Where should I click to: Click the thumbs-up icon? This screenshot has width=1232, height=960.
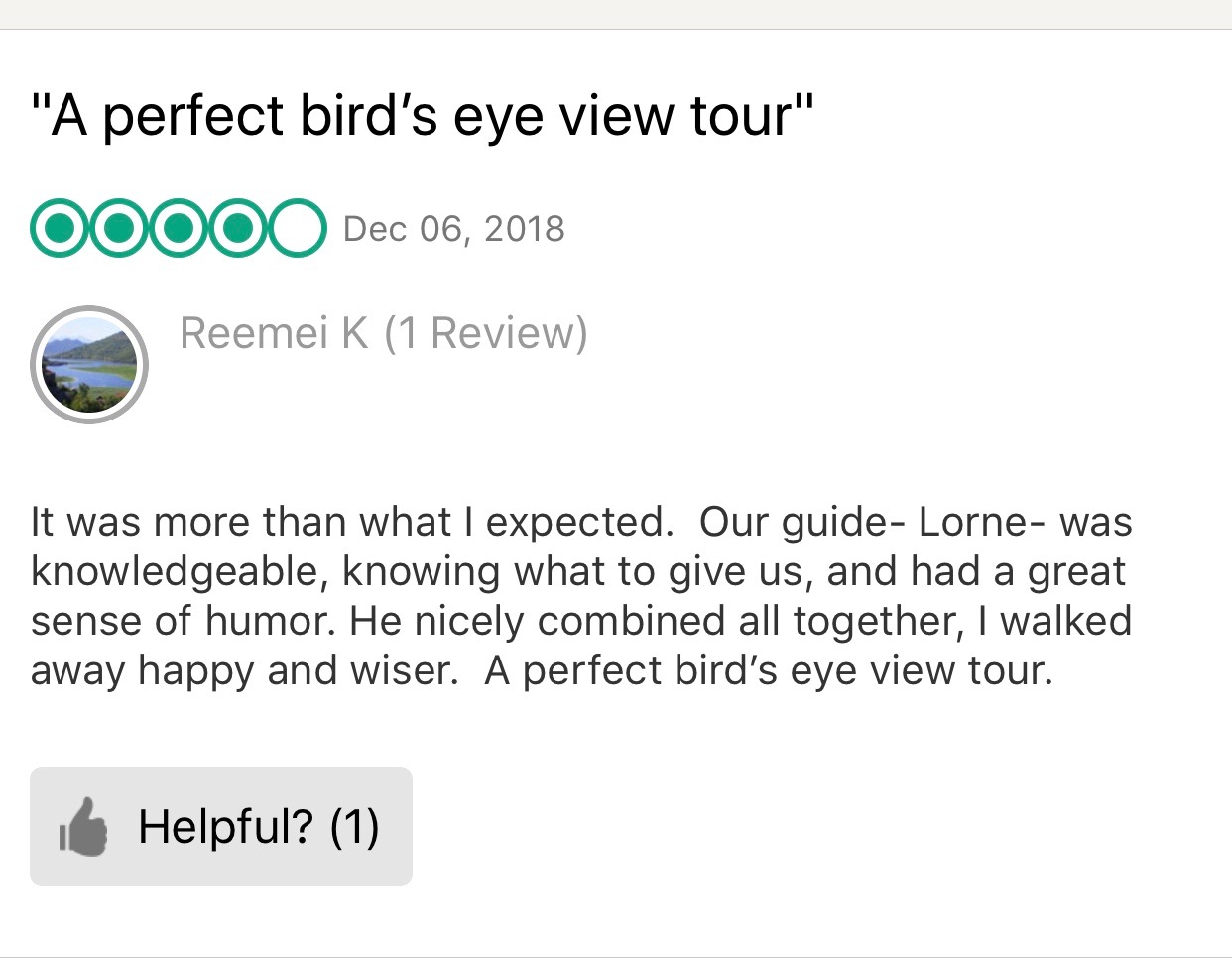pyautogui.click(x=83, y=827)
